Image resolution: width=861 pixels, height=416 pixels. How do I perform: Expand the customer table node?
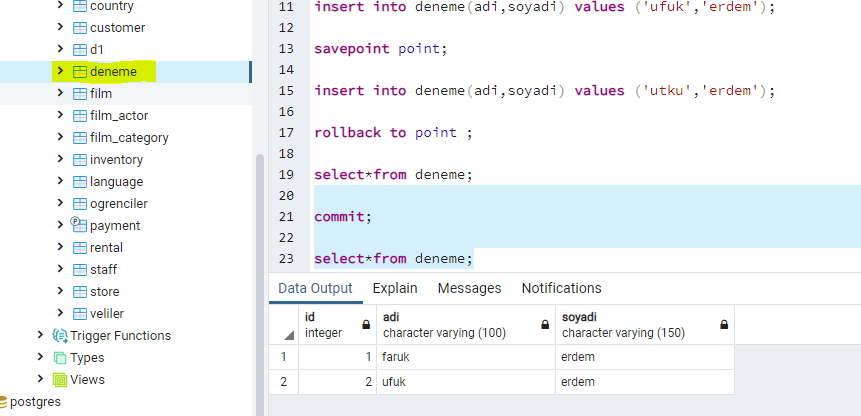pos(60,27)
